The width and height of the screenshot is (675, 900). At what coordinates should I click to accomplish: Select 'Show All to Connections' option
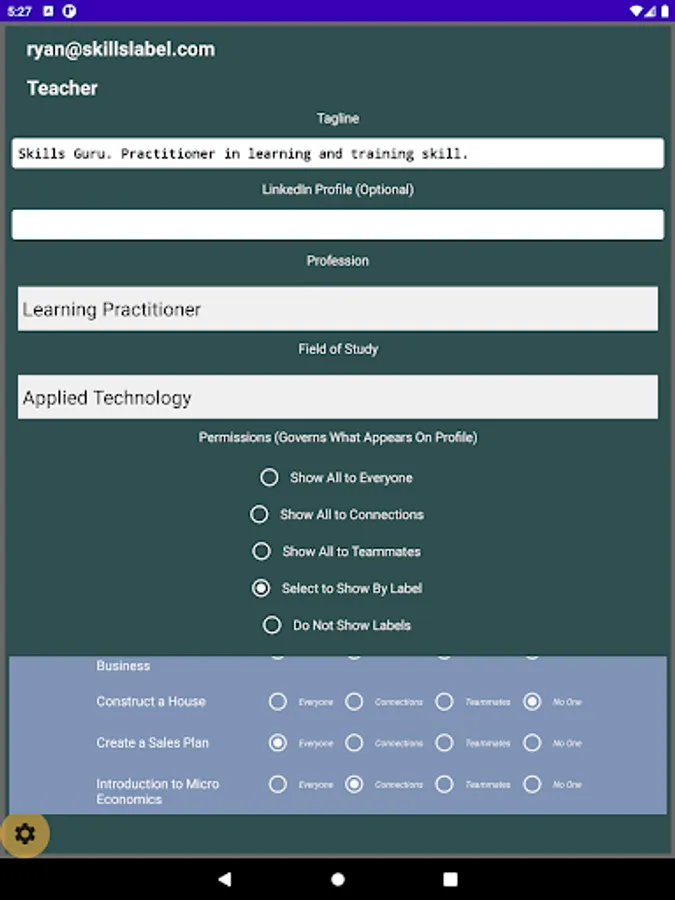tap(259, 515)
